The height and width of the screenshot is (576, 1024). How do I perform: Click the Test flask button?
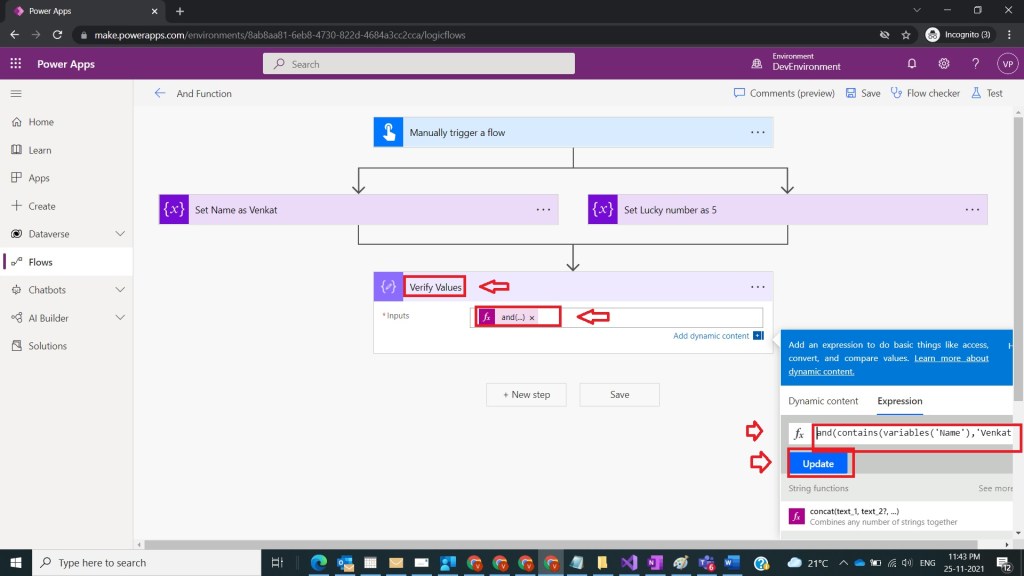pos(986,93)
